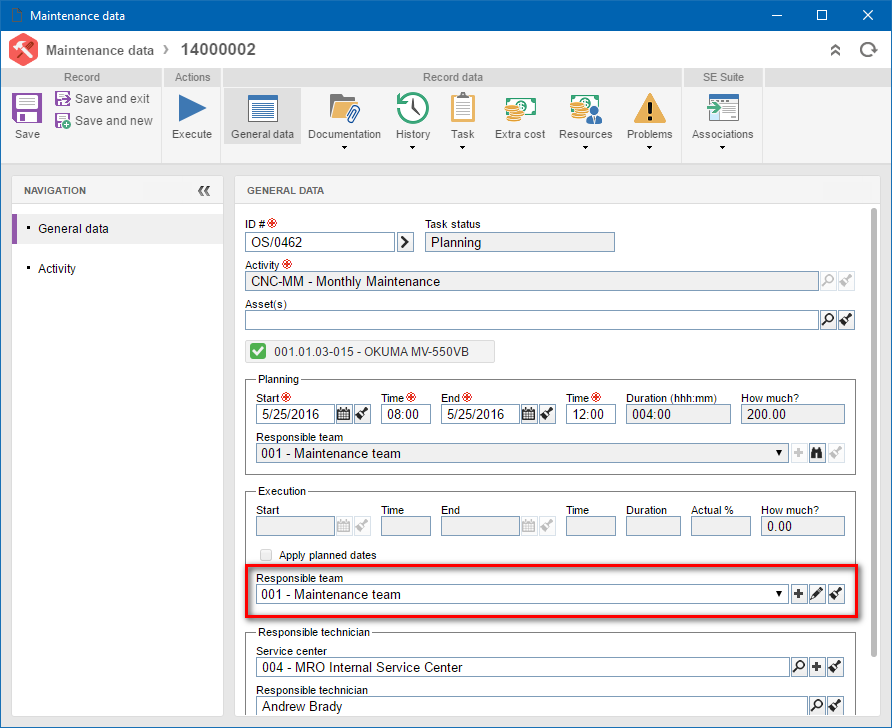
Task: Expand the Task dropdown arrow
Action: coord(462,148)
